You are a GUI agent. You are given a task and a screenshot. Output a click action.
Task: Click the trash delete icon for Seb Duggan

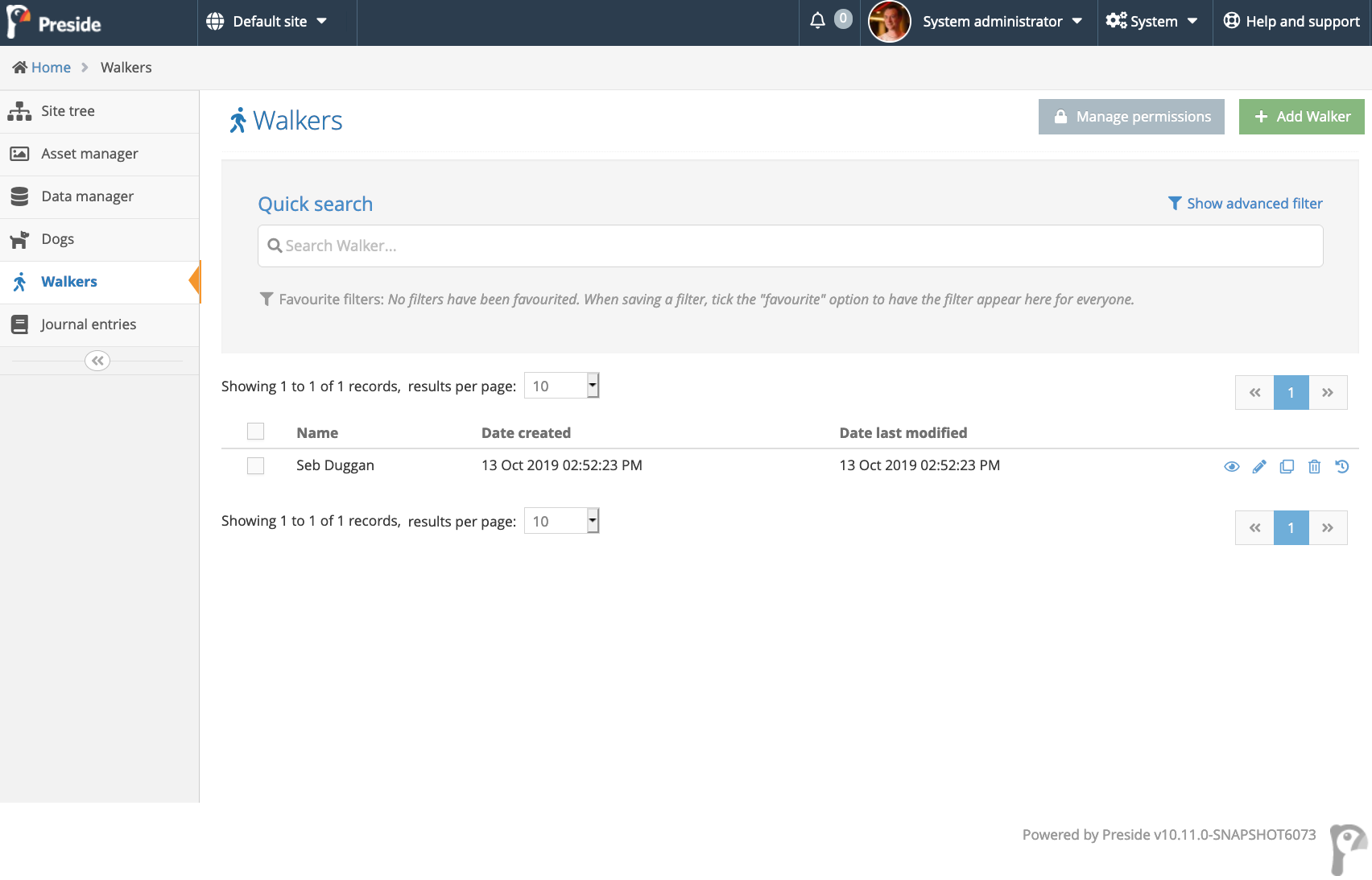coord(1314,467)
